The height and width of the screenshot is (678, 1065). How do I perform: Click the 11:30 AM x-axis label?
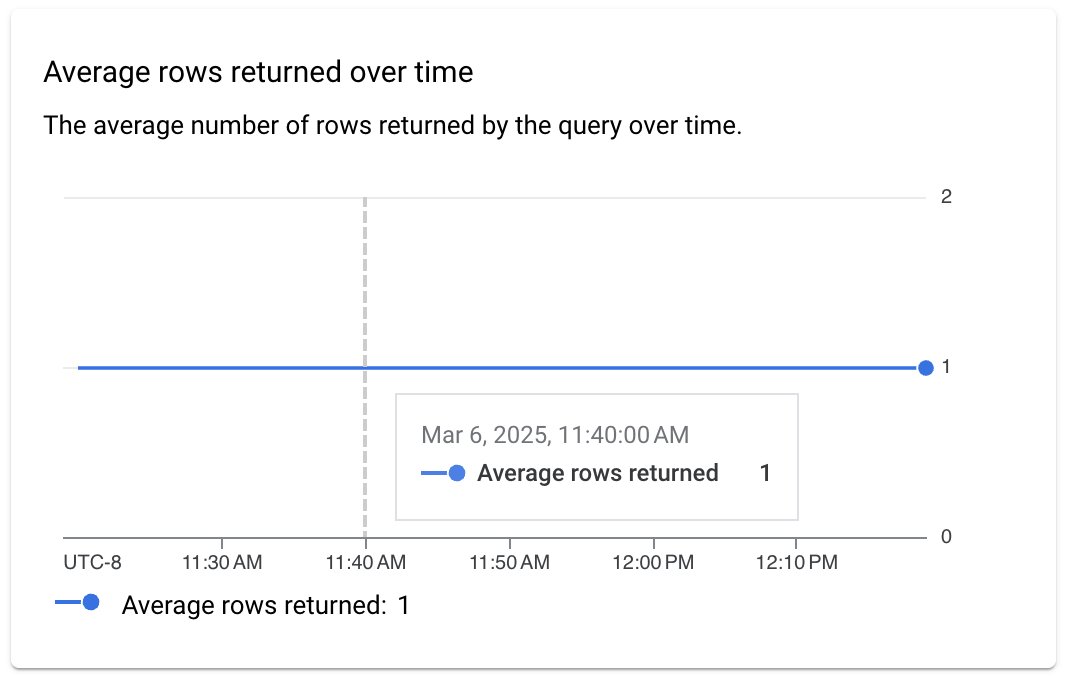[222, 562]
